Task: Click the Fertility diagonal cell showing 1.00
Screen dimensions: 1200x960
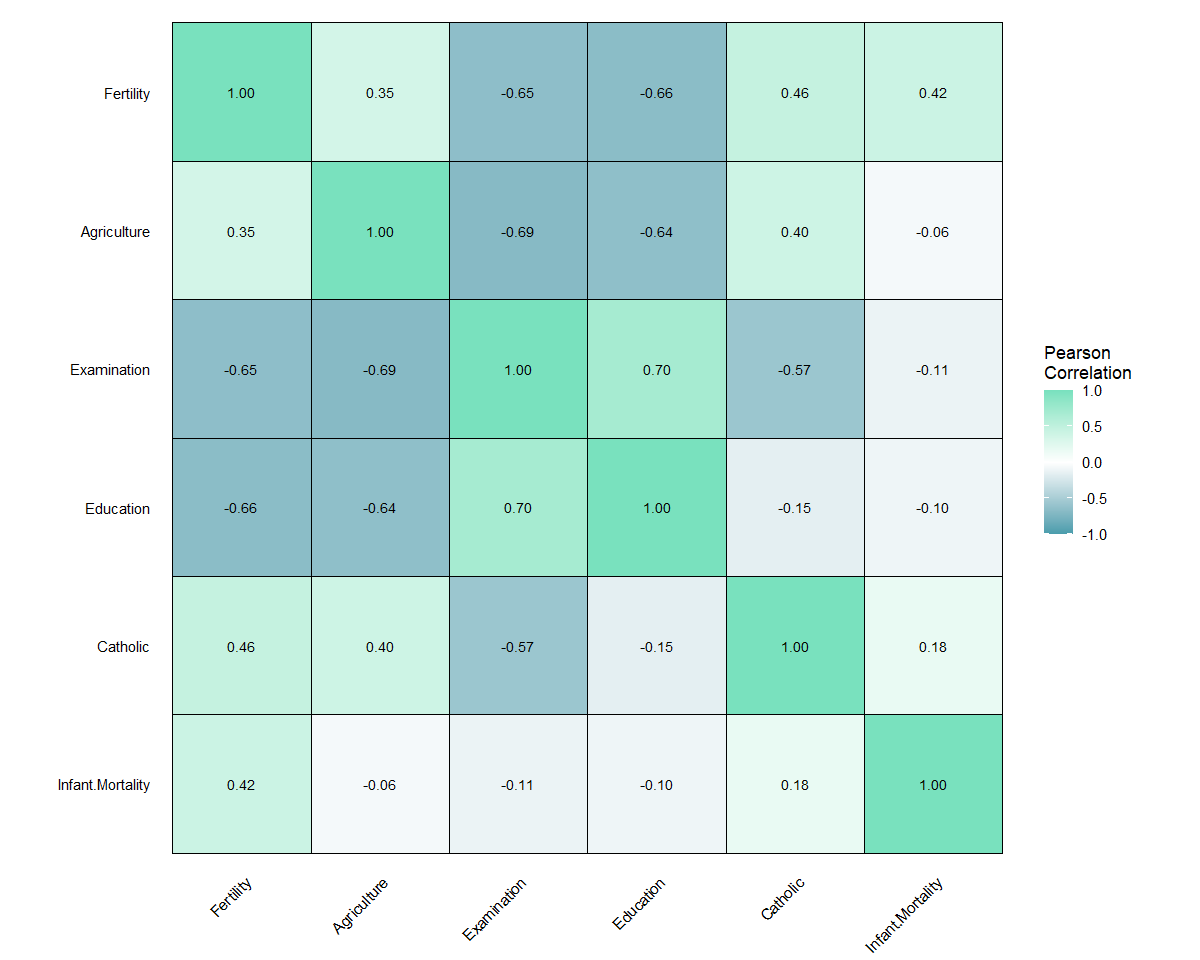Action: click(x=241, y=92)
